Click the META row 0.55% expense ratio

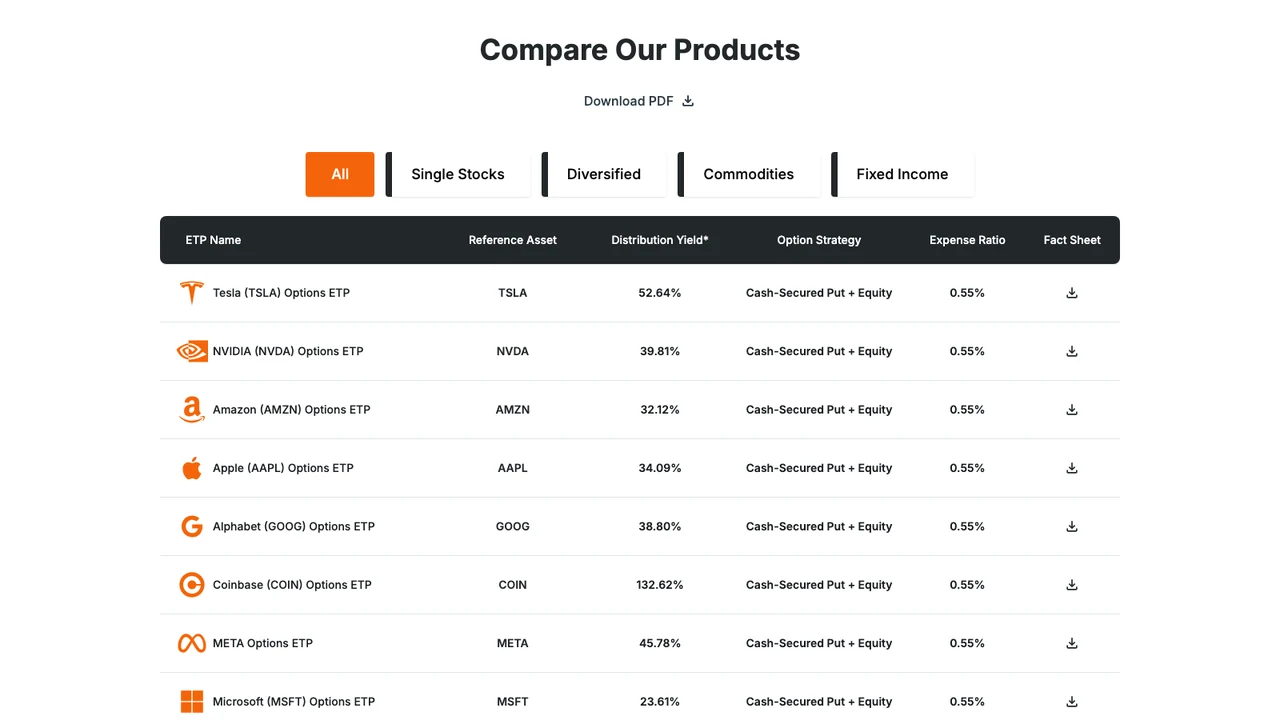[967, 643]
